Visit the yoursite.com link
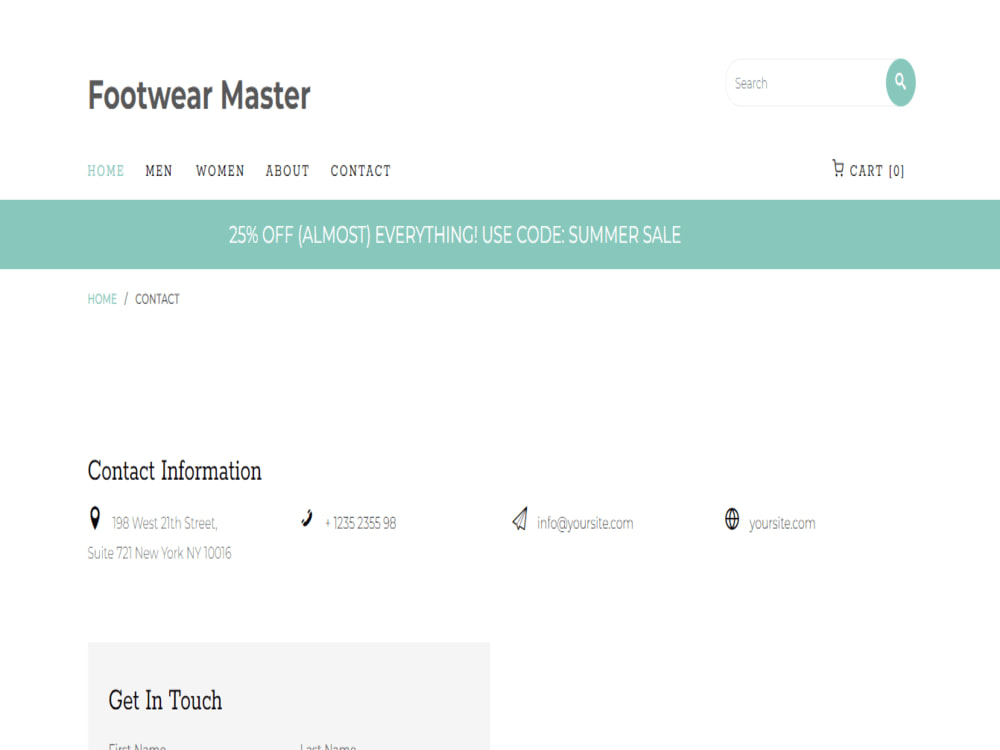Viewport: 1000px width, 750px height. click(x=782, y=524)
